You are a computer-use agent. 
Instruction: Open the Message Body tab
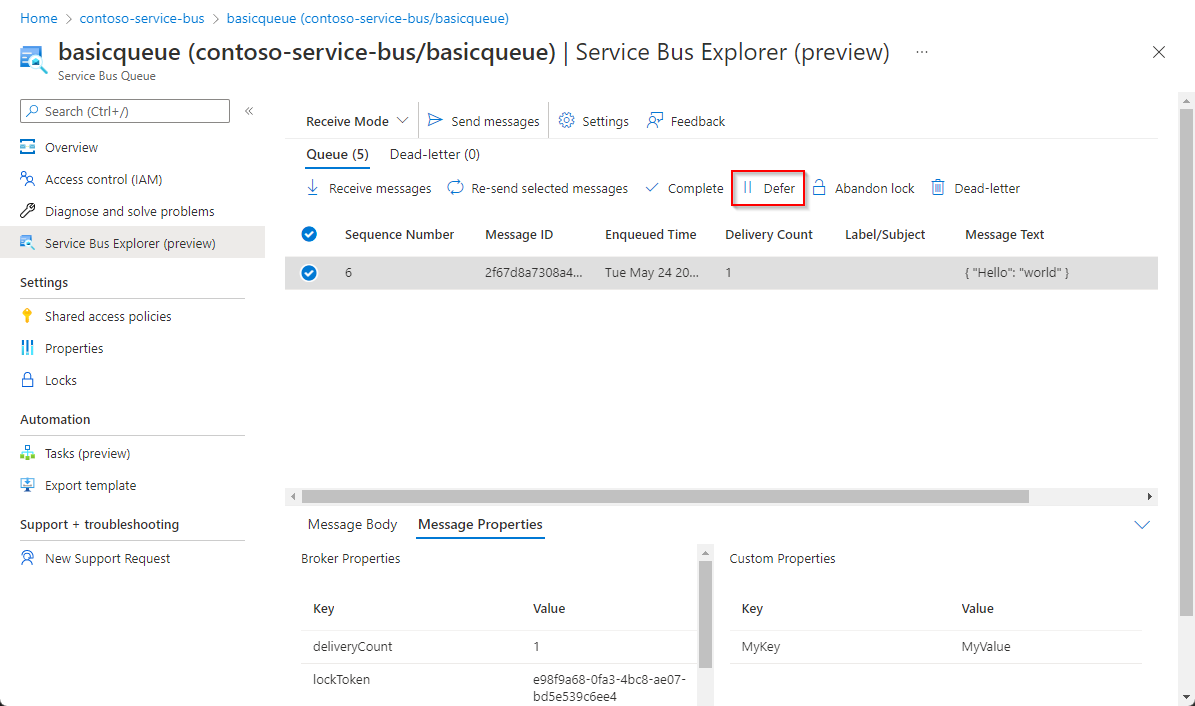[352, 525]
